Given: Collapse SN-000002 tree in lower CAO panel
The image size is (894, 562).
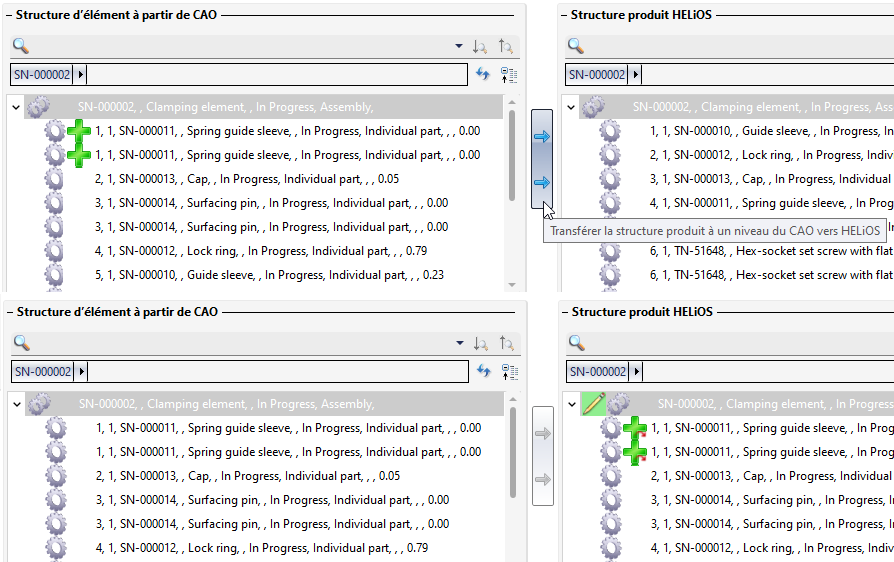Looking at the screenshot, I should click(x=17, y=404).
